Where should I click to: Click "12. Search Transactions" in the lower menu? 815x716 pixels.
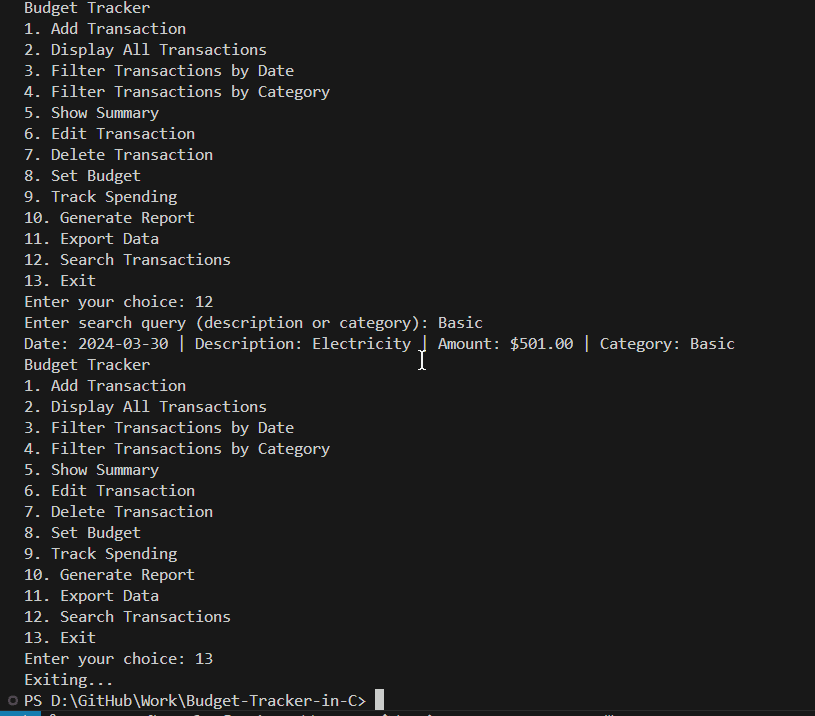127,617
